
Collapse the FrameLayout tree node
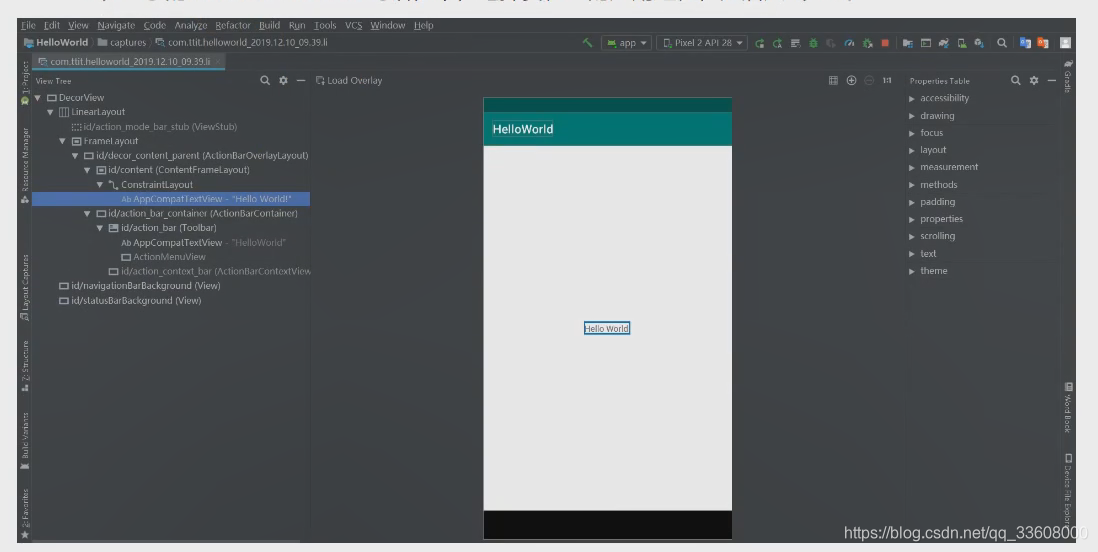pos(62,141)
